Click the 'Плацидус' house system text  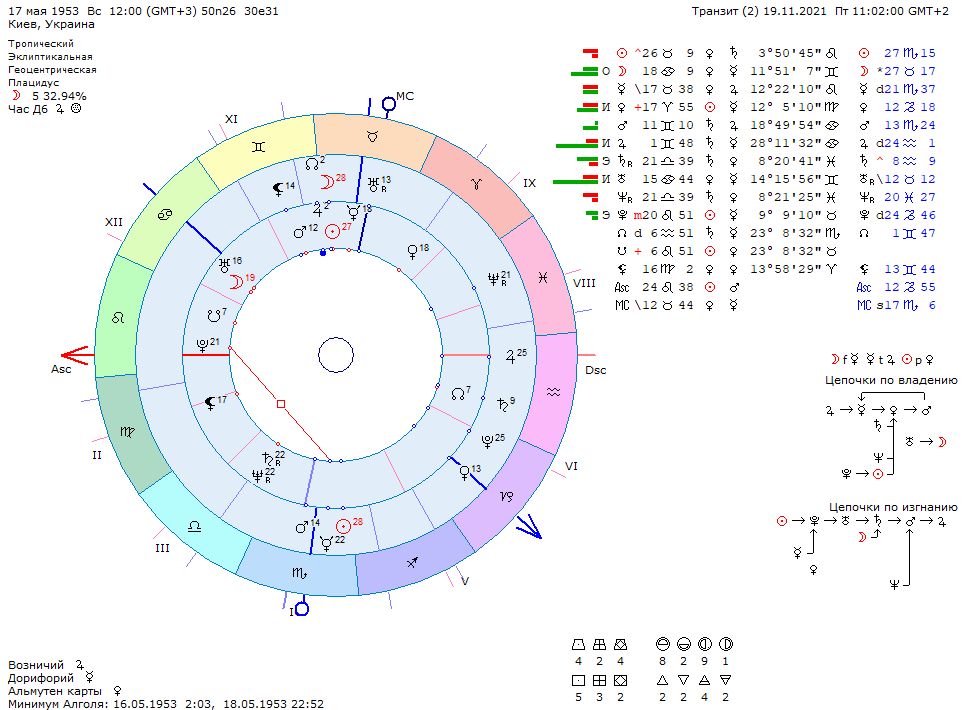34,83
